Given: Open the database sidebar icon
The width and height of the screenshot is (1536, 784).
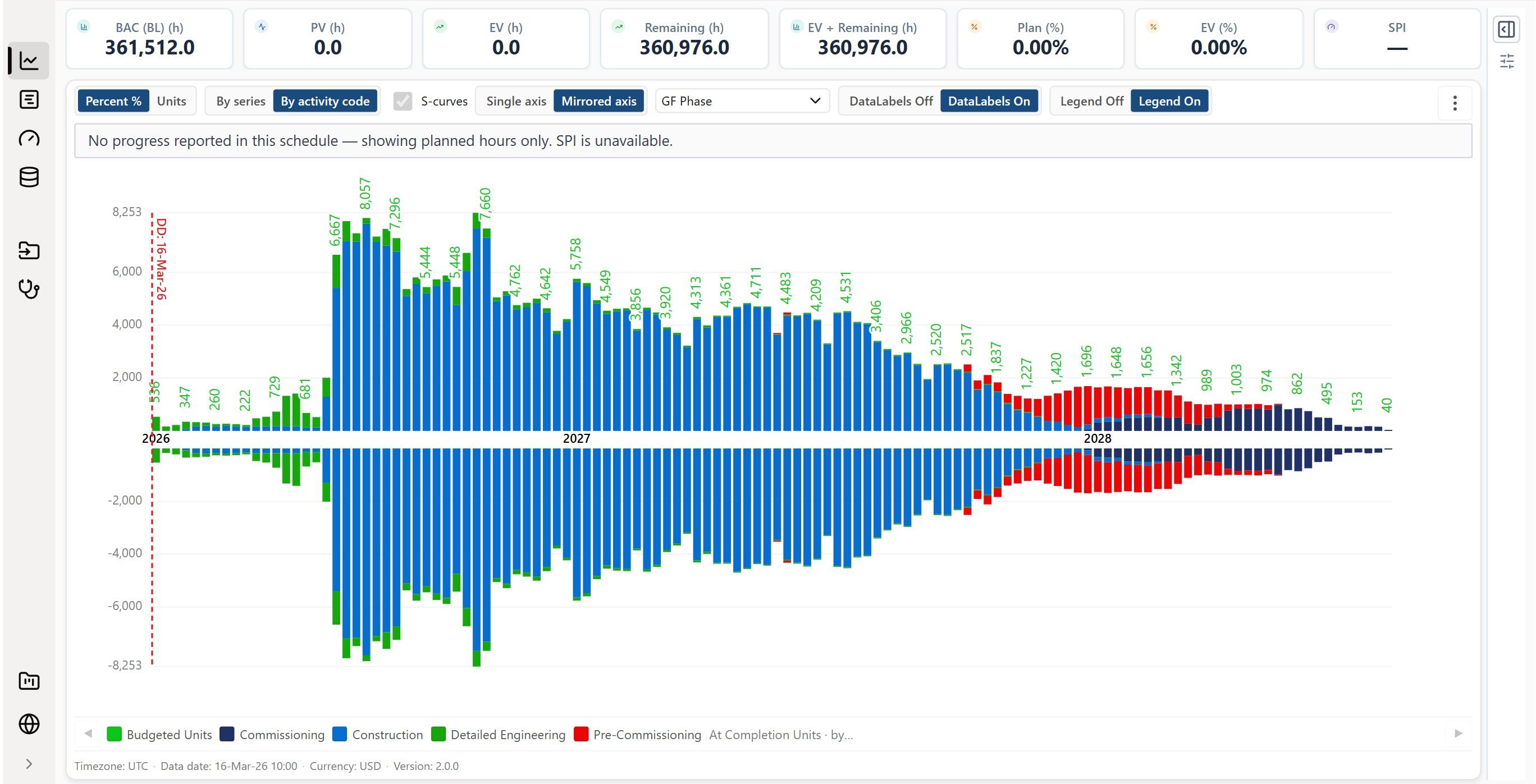Looking at the screenshot, I should click(x=29, y=177).
